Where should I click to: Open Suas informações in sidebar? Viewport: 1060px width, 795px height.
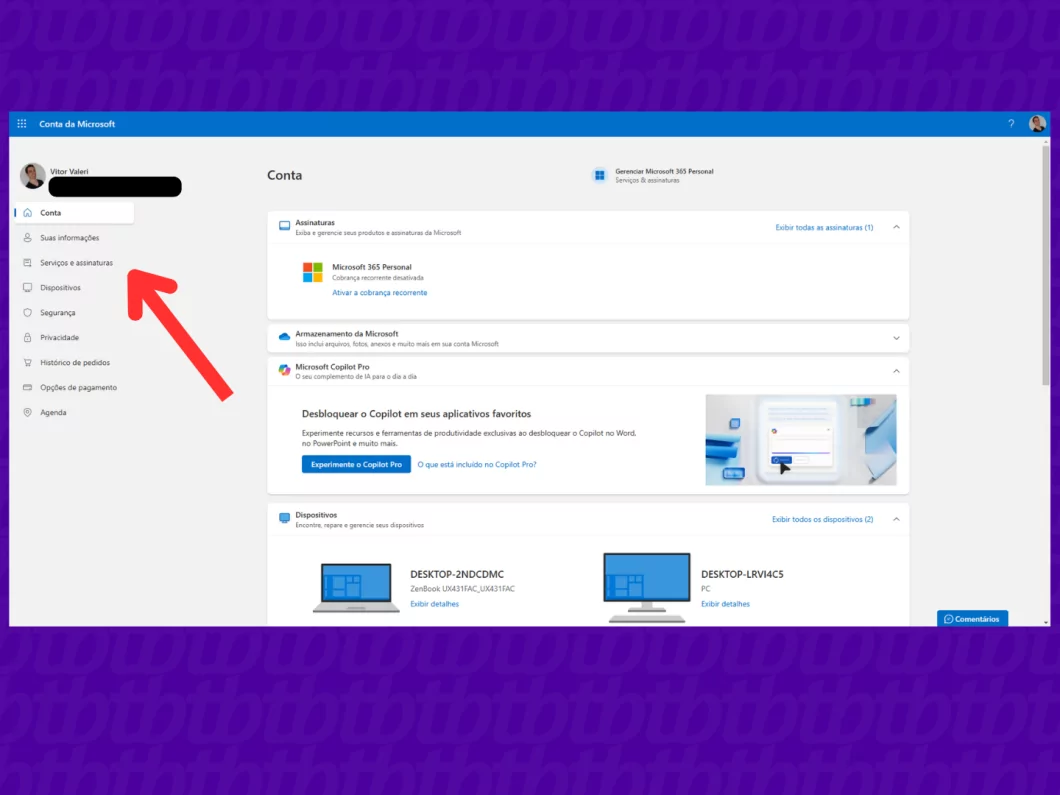(69, 238)
